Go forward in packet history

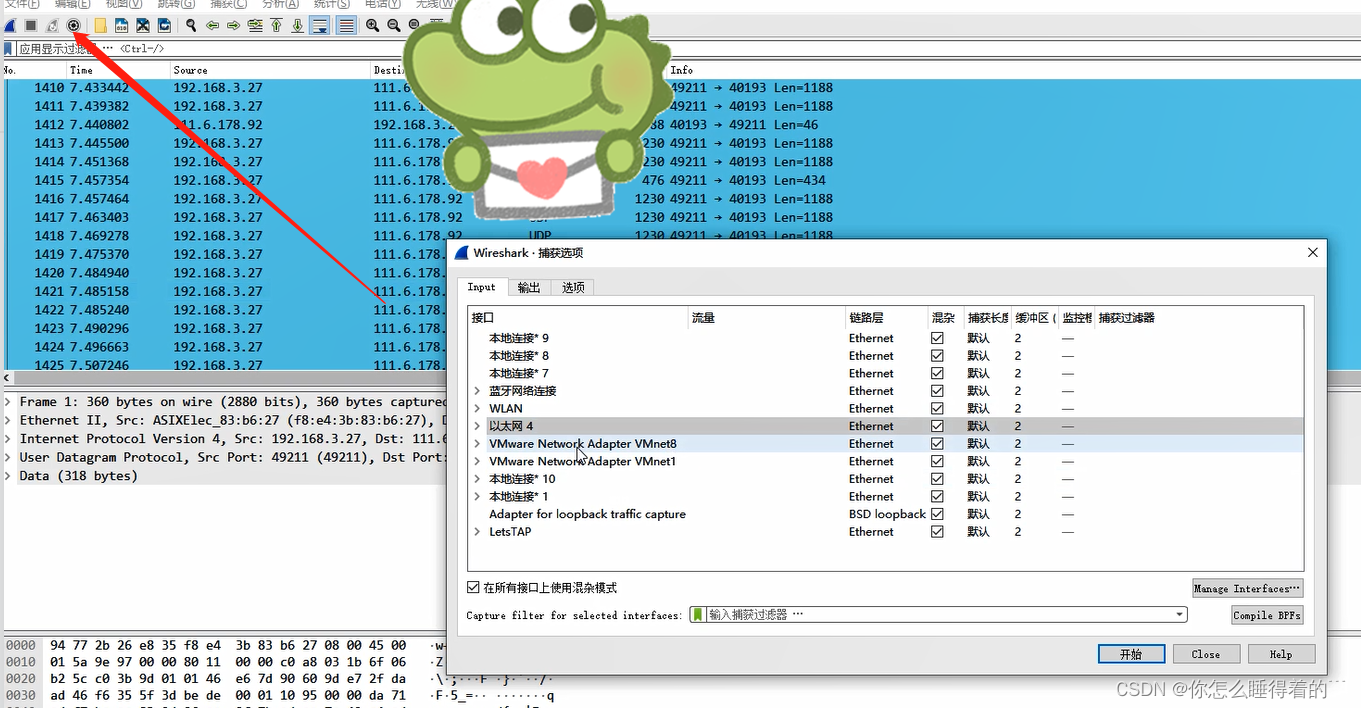[233, 25]
